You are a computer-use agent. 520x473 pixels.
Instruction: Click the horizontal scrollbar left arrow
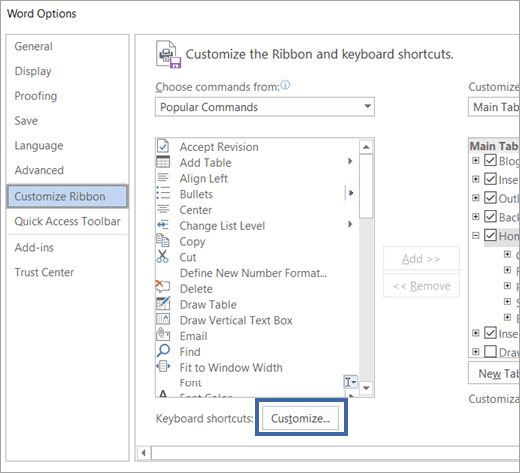[144, 453]
